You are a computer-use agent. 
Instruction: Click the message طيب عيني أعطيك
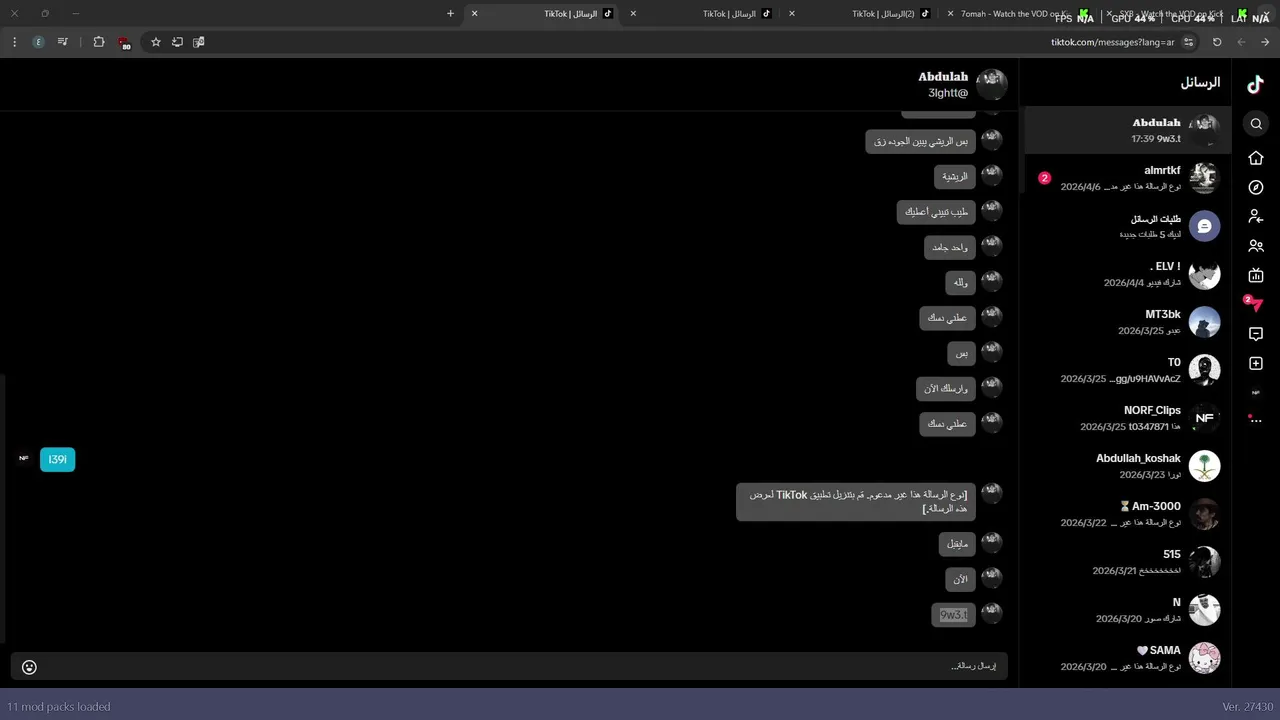[936, 212]
